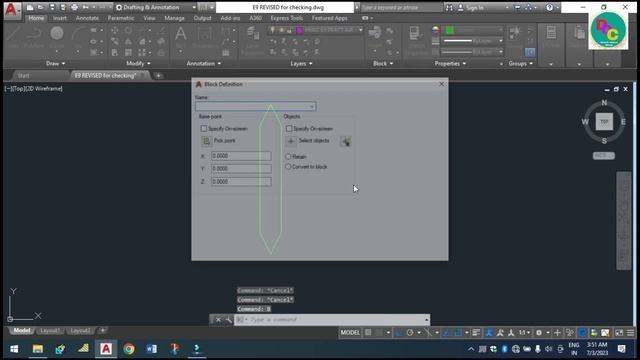640x360 pixels.
Task: Toggle Clean Screen icon in status bar
Action: [x=619, y=333]
